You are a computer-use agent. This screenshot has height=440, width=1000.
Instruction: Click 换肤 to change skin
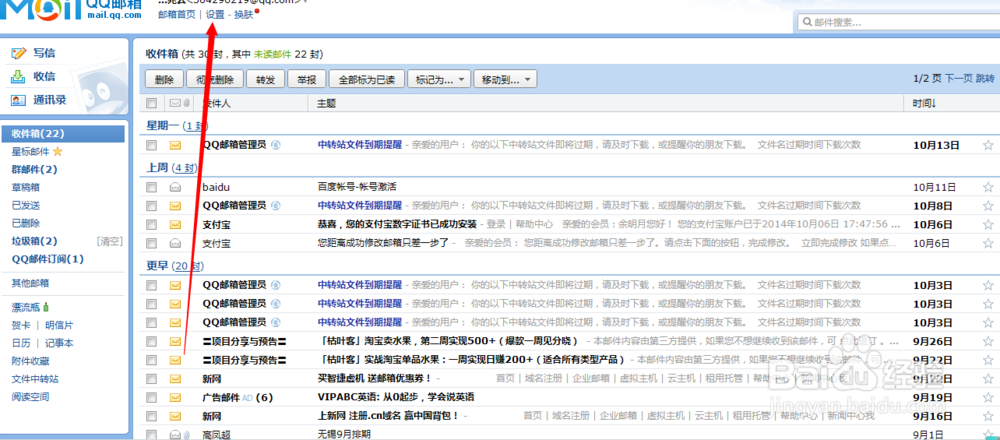[x=244, y=14]
